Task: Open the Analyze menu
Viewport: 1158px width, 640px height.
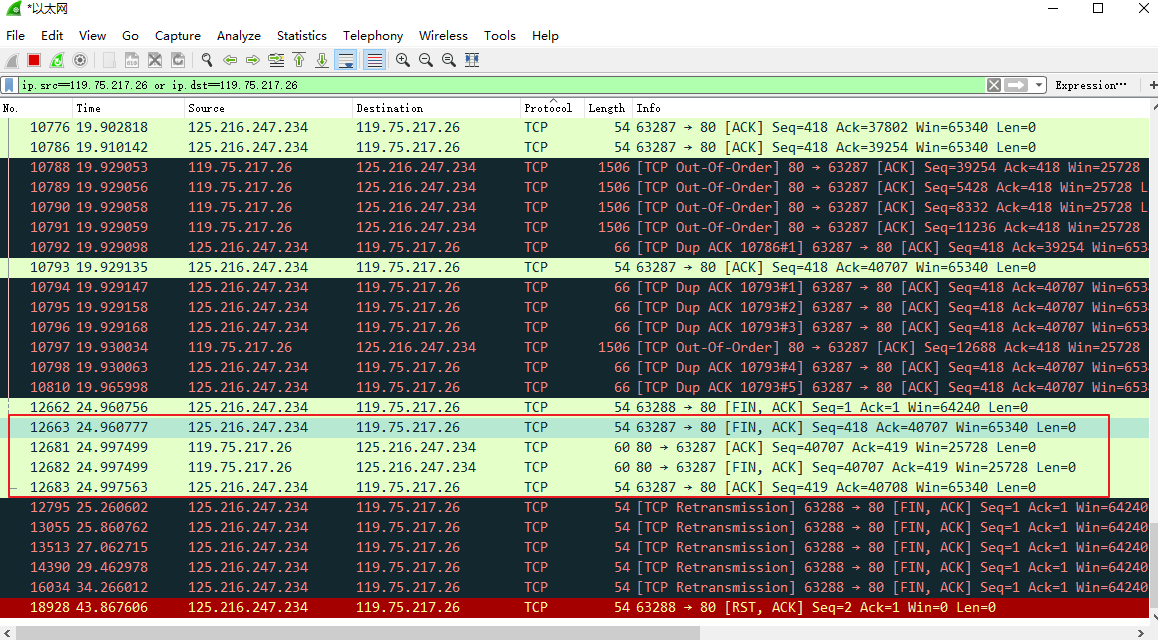Action: pyautogui.click(x=239, y=35)
